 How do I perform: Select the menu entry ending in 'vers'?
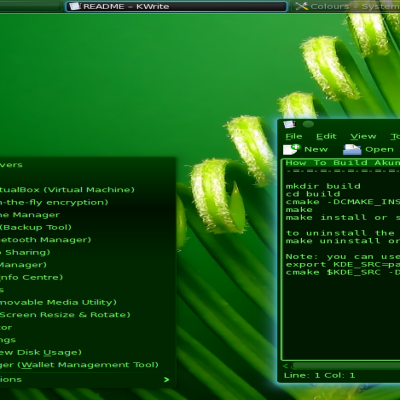click(87, 165)
